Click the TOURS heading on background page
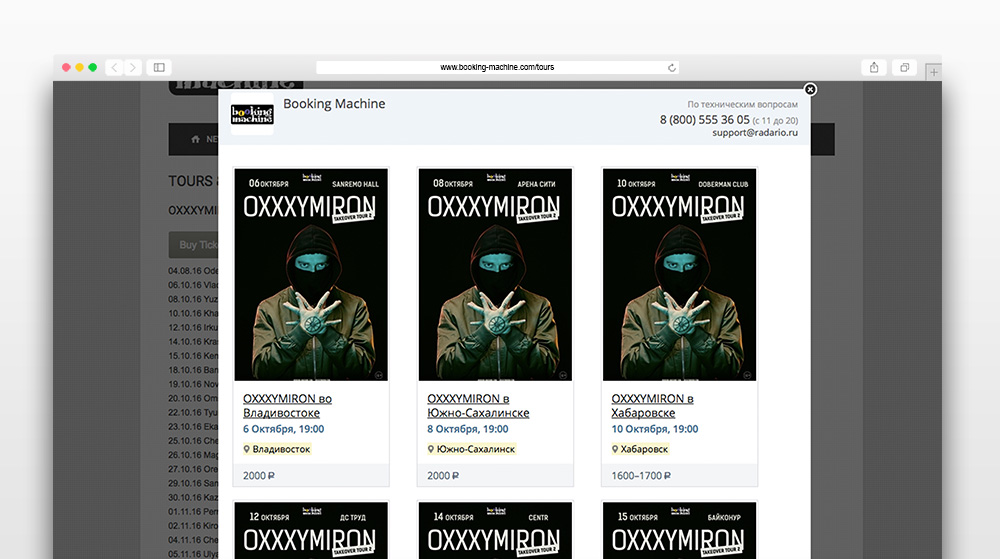This screenshot has width=1000, height=559. tap(191, 181)
